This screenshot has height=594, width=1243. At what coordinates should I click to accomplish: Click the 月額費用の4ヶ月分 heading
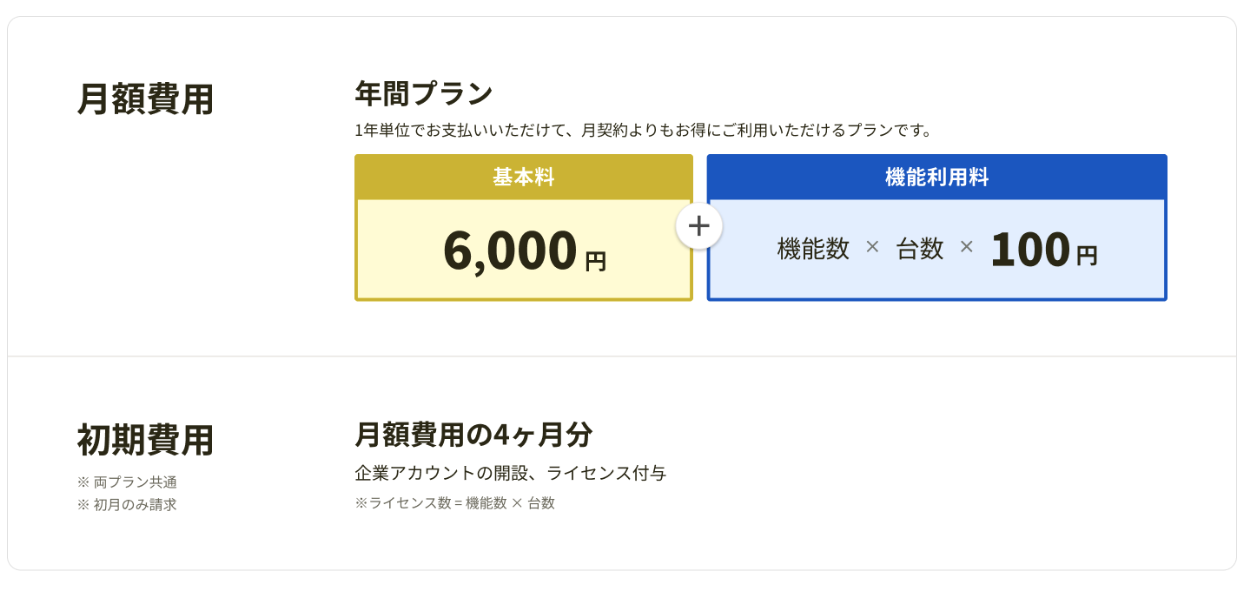tap(473, 435)
